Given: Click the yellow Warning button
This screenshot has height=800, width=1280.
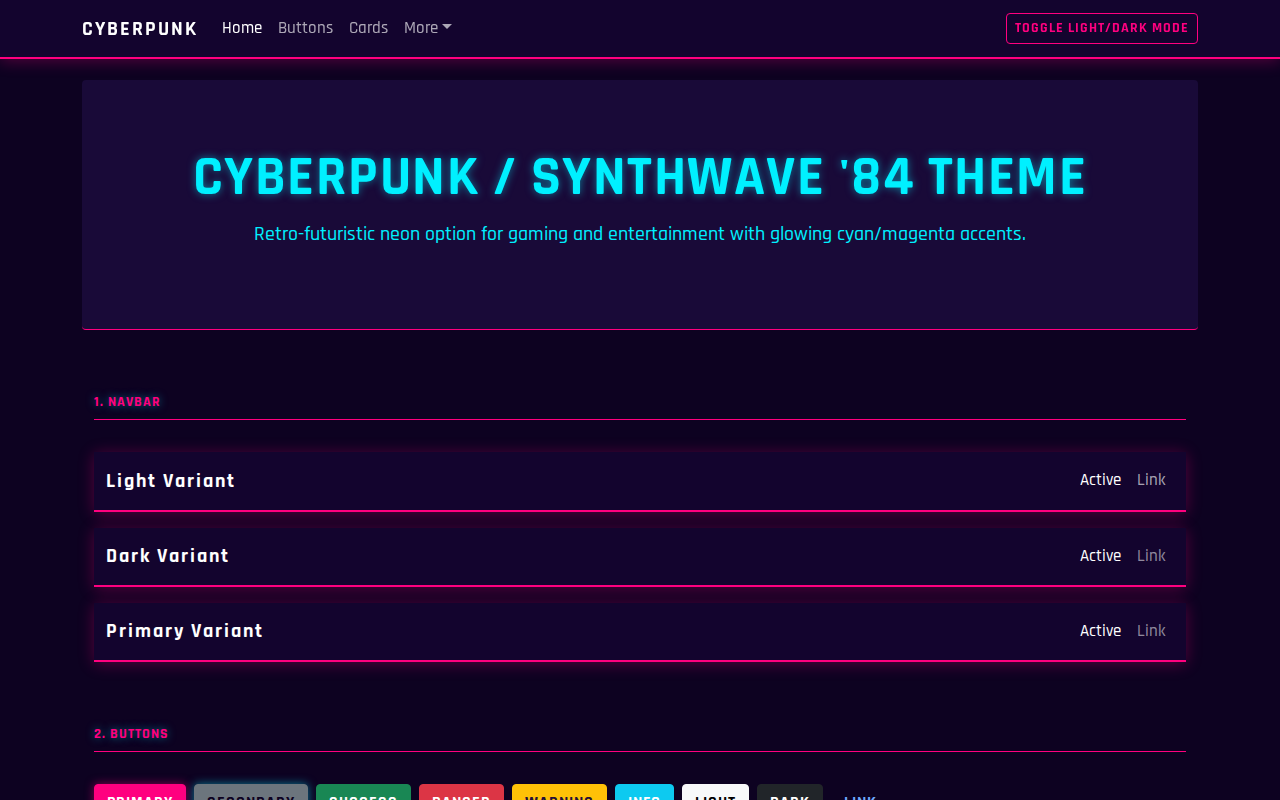Looking at the screenshot, I should click(559, 792).
